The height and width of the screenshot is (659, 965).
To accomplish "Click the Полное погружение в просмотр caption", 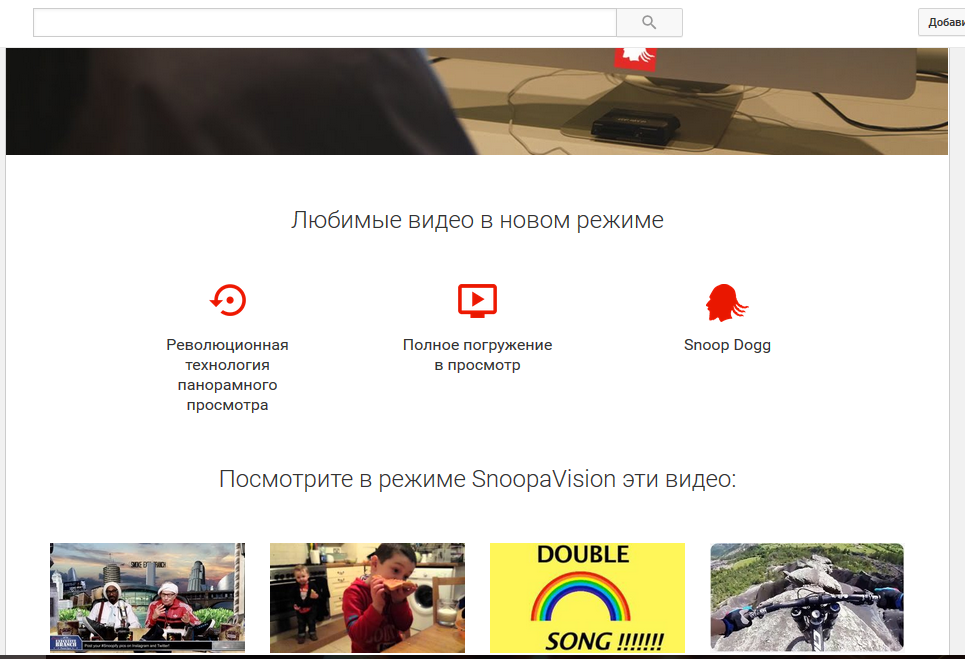I will click(477, 355).
